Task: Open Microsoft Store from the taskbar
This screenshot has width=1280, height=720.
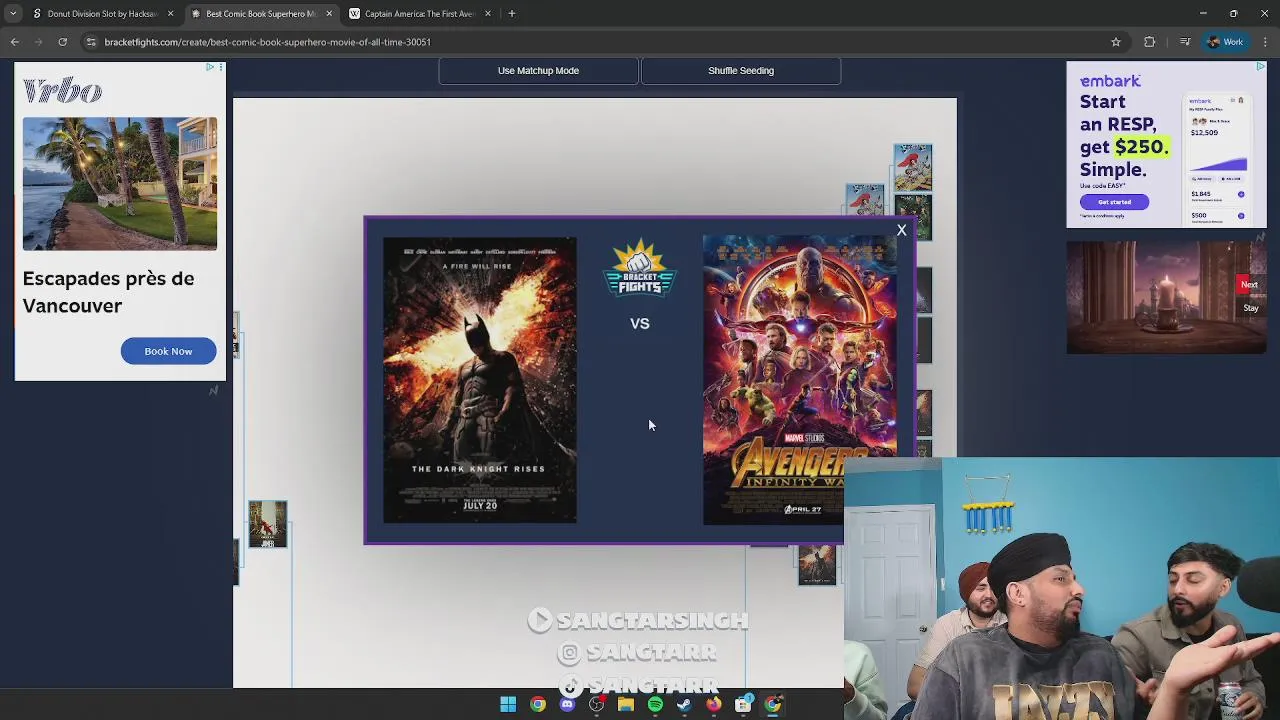Action: point(743,705)
